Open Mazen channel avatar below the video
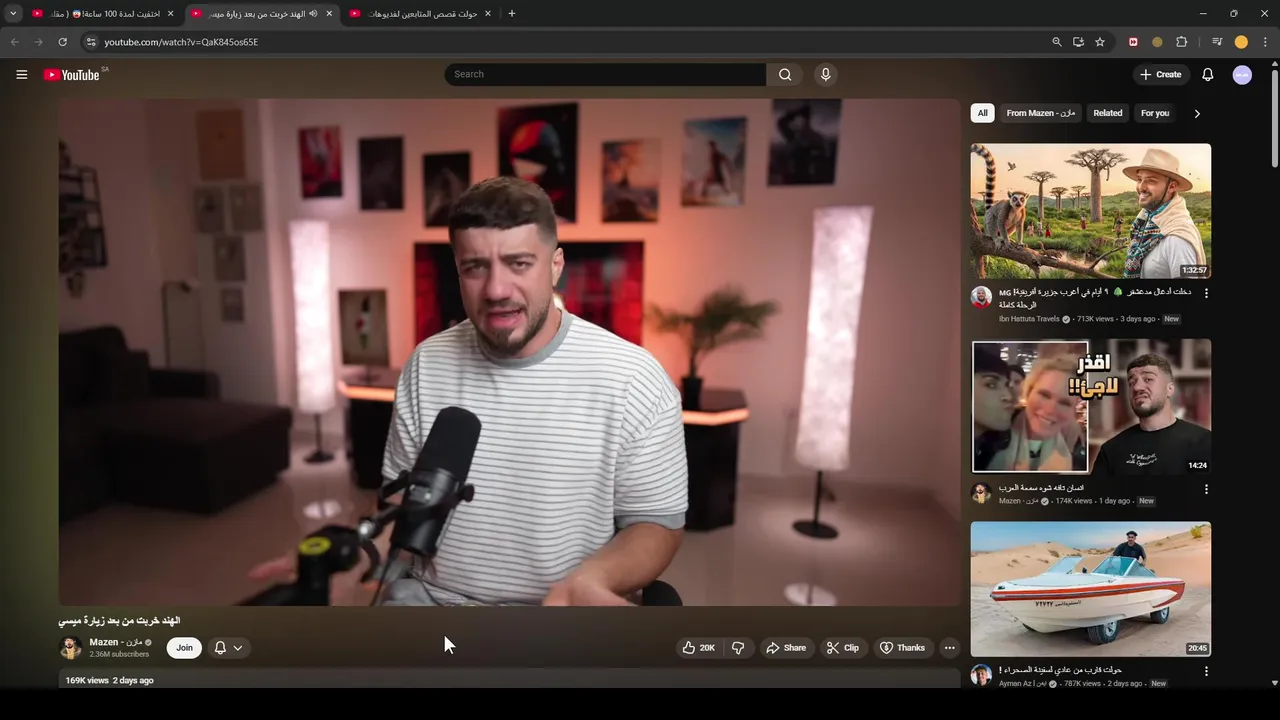The height and width of the screenshot is (720, 1280). tap(71, 647)
